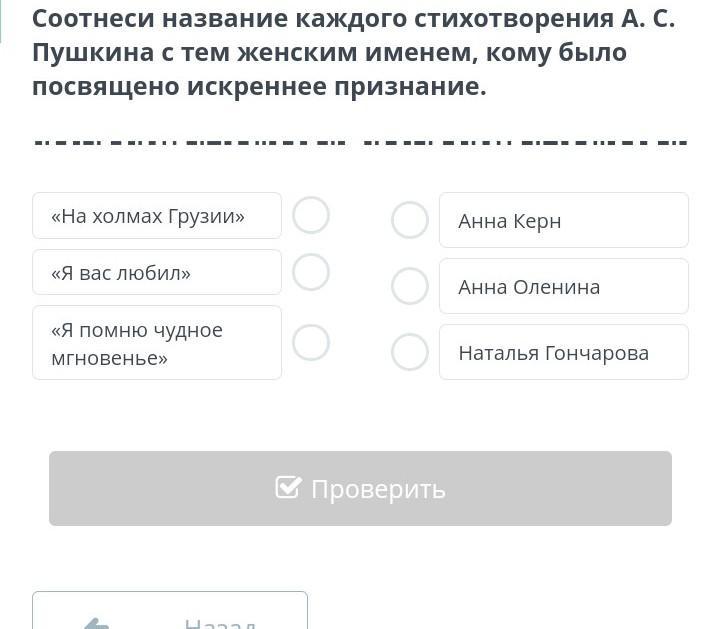
Task: Click the back arrow icon beside Назад
Action: pyautogui.click(x=97, y=624)
